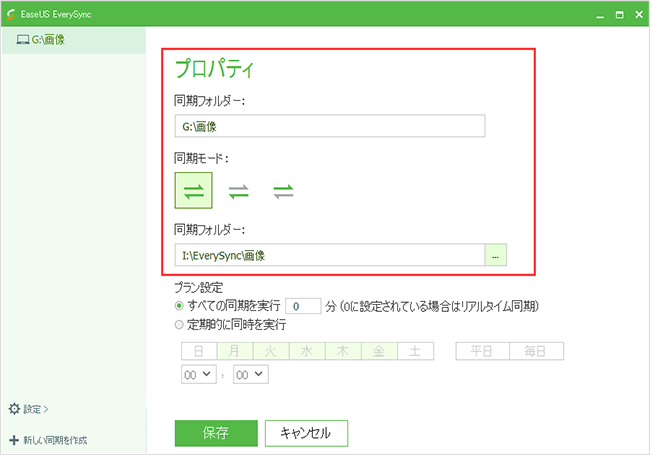Maximize the EverySync window
The image size is (650, 455).
click(619, 15)
